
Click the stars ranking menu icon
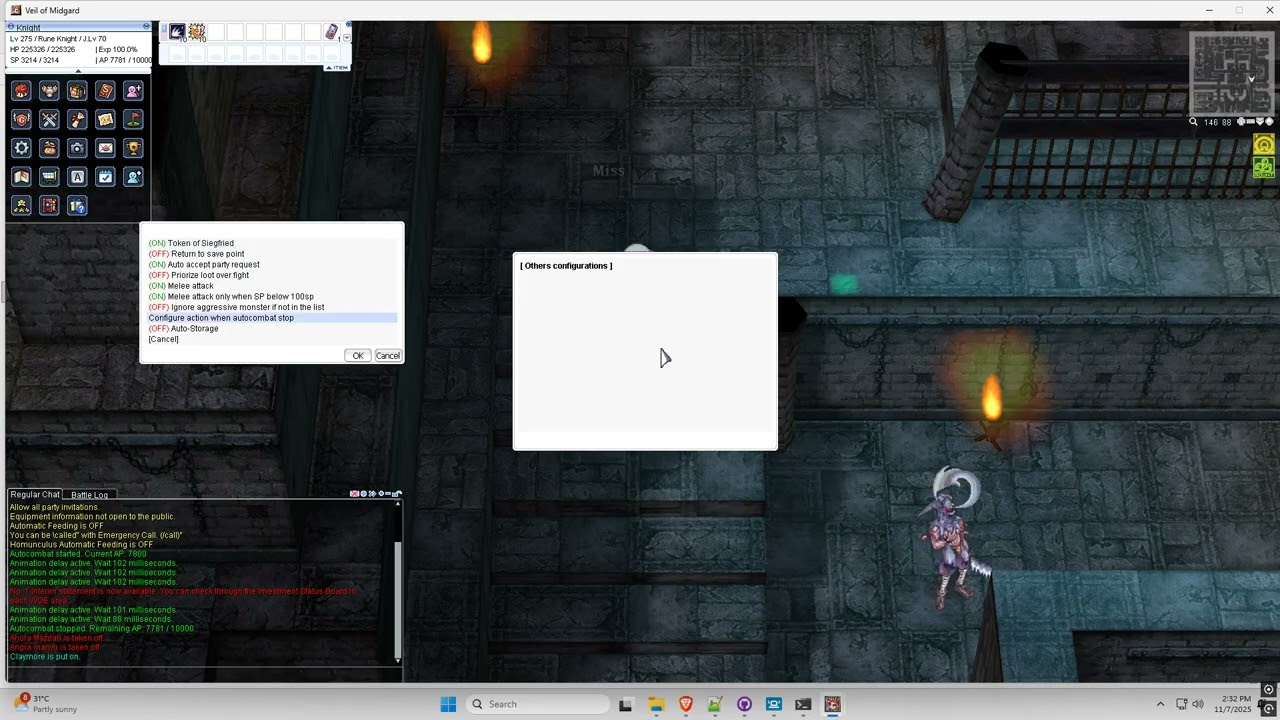[21, 206]
